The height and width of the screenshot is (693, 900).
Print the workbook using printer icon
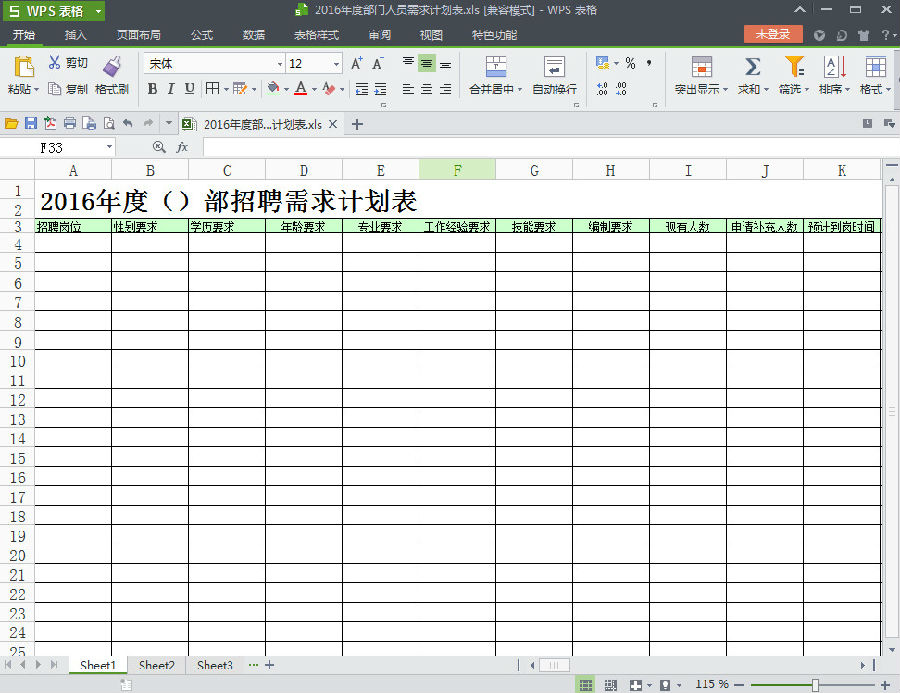click(69, 123)
